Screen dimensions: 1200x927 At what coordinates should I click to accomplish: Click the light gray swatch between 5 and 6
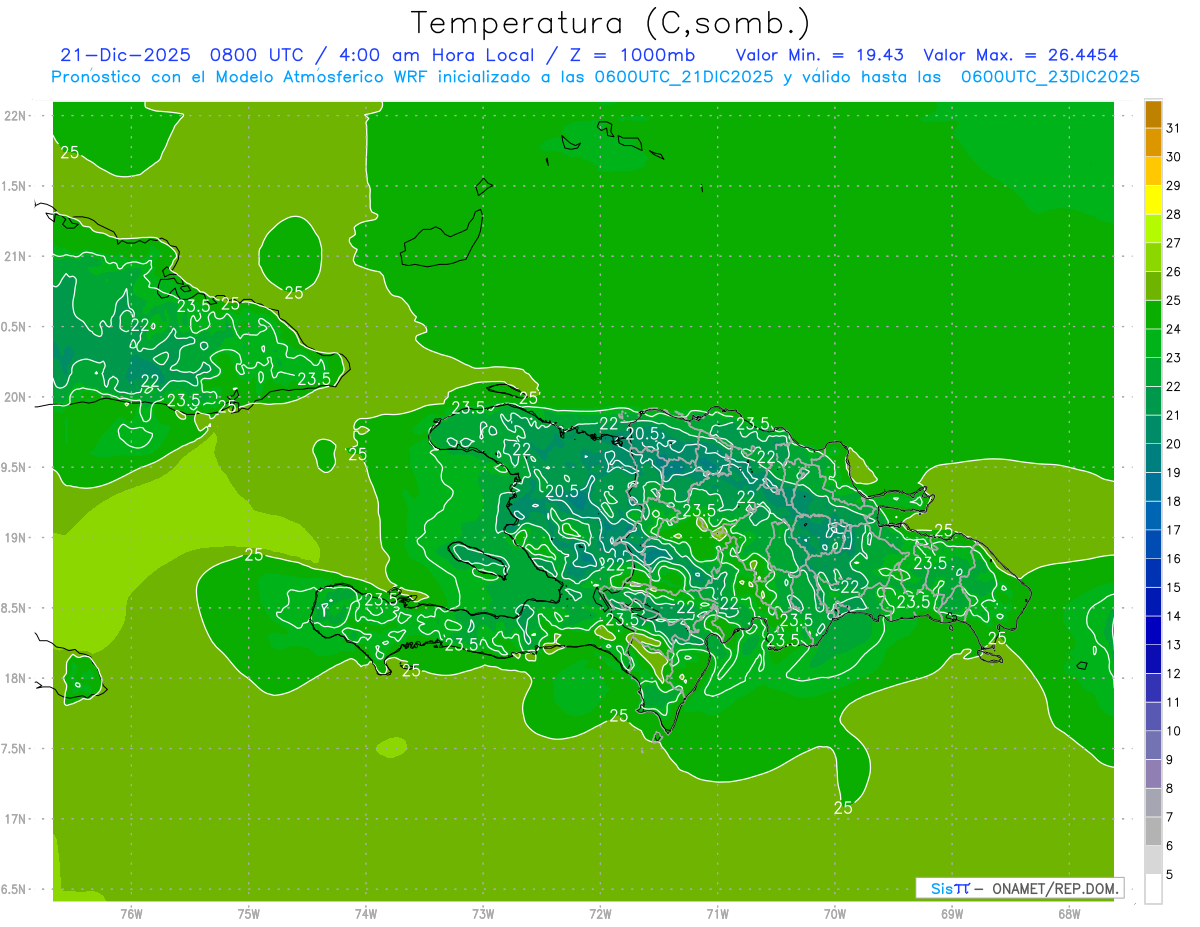(1153, 860)
